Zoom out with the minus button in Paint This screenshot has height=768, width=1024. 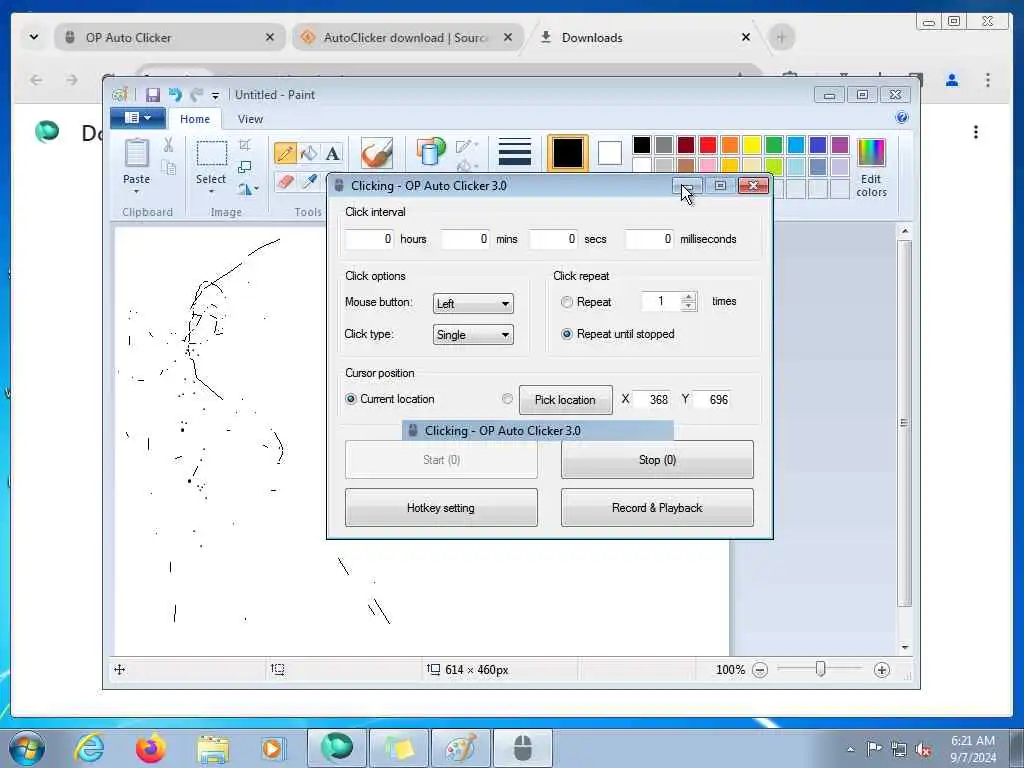coord(760,670)
